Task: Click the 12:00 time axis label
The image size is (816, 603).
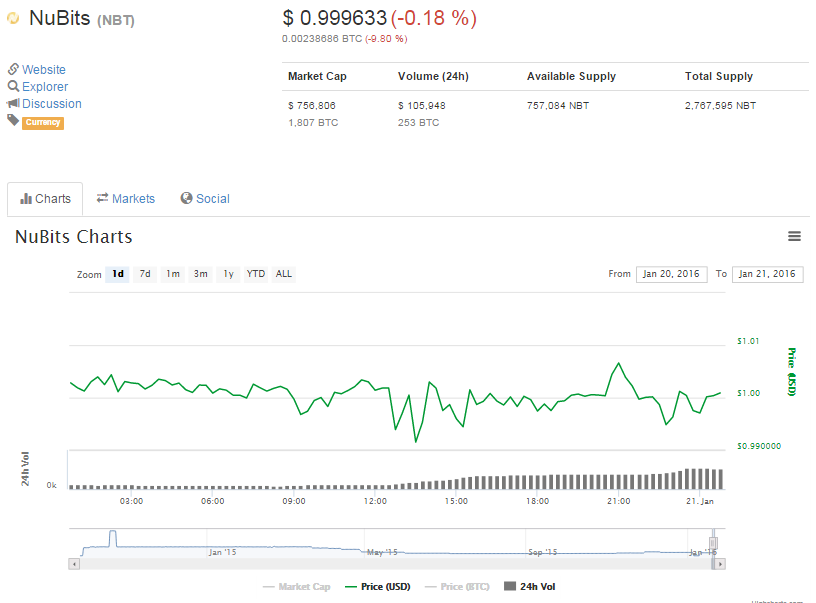Action: 375,501
